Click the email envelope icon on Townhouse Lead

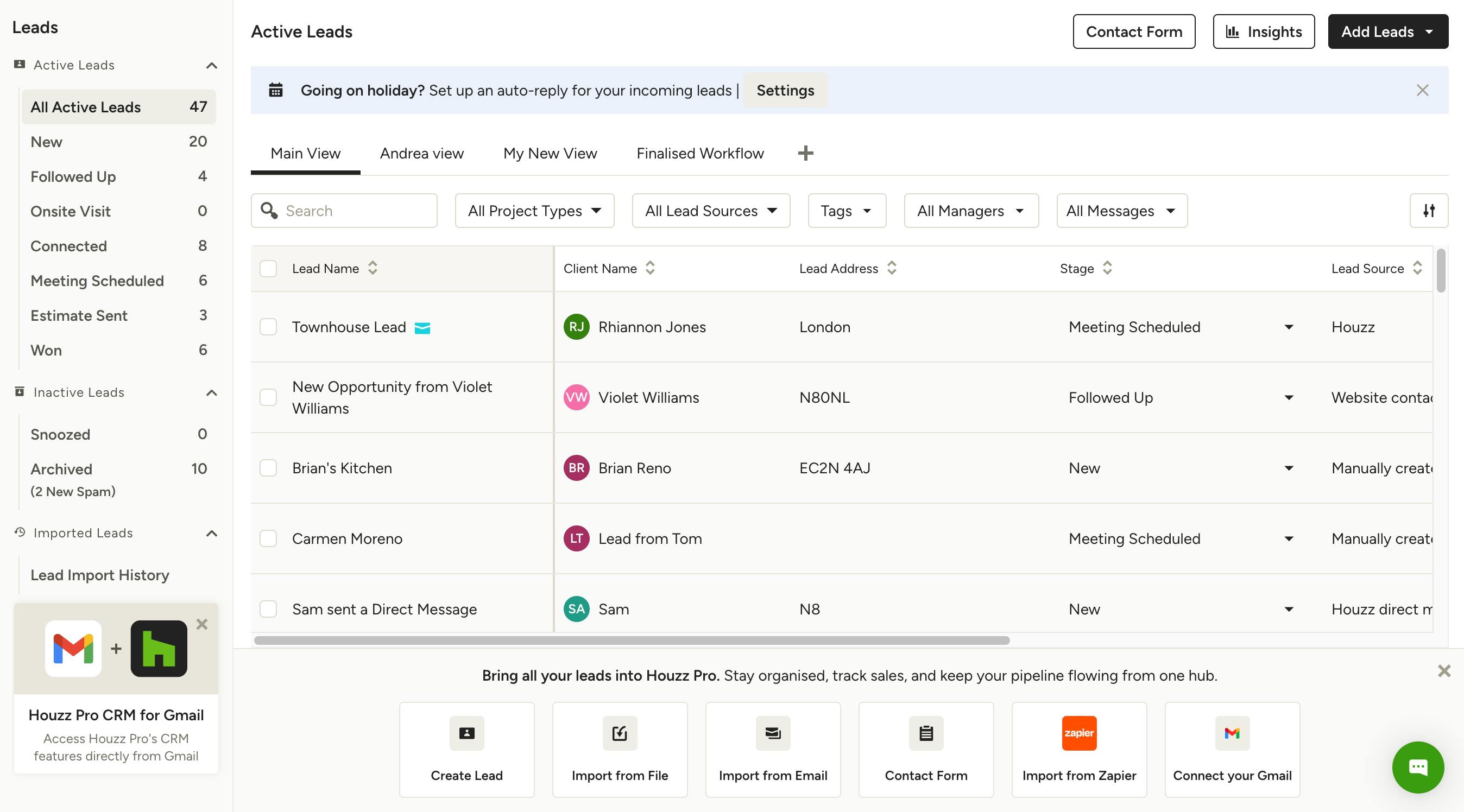pyautogui.click(x=422, y=328)
